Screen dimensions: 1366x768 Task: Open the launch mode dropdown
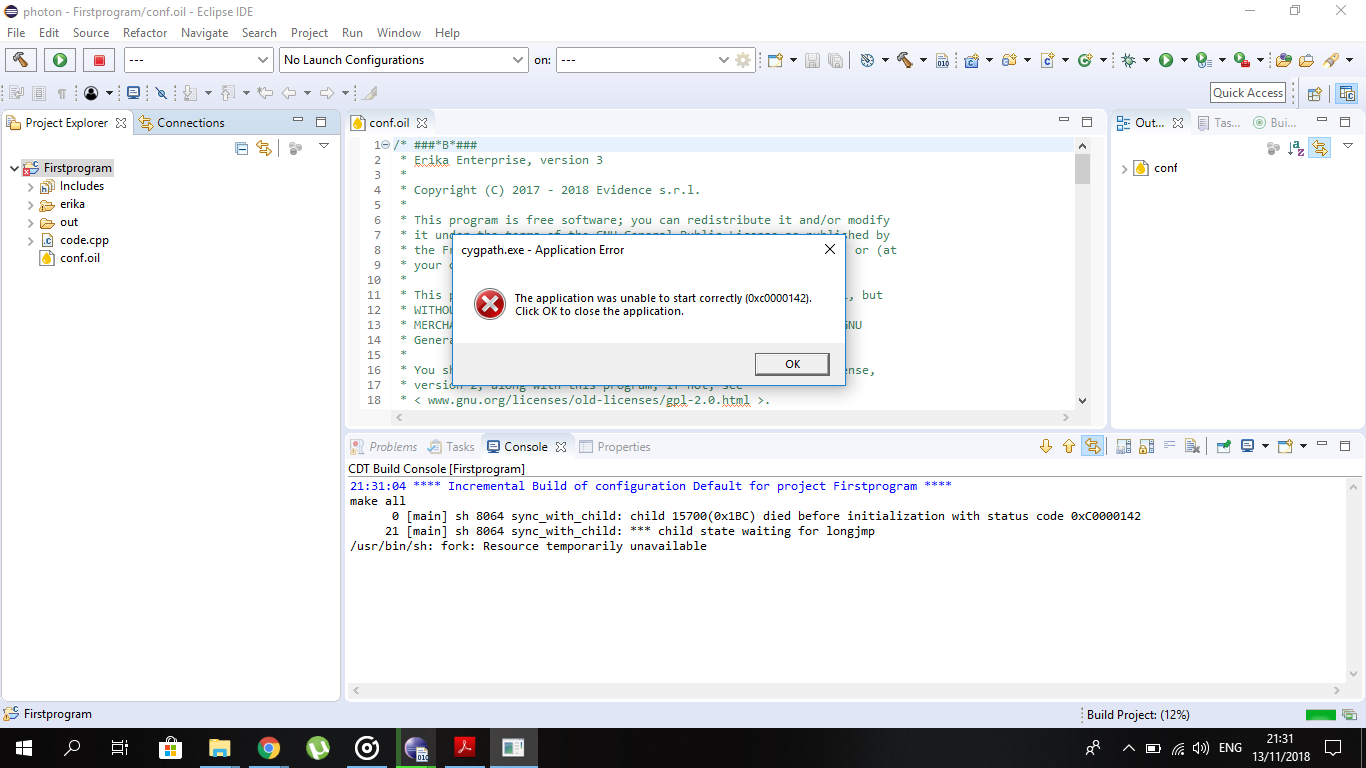click(198, 60)
